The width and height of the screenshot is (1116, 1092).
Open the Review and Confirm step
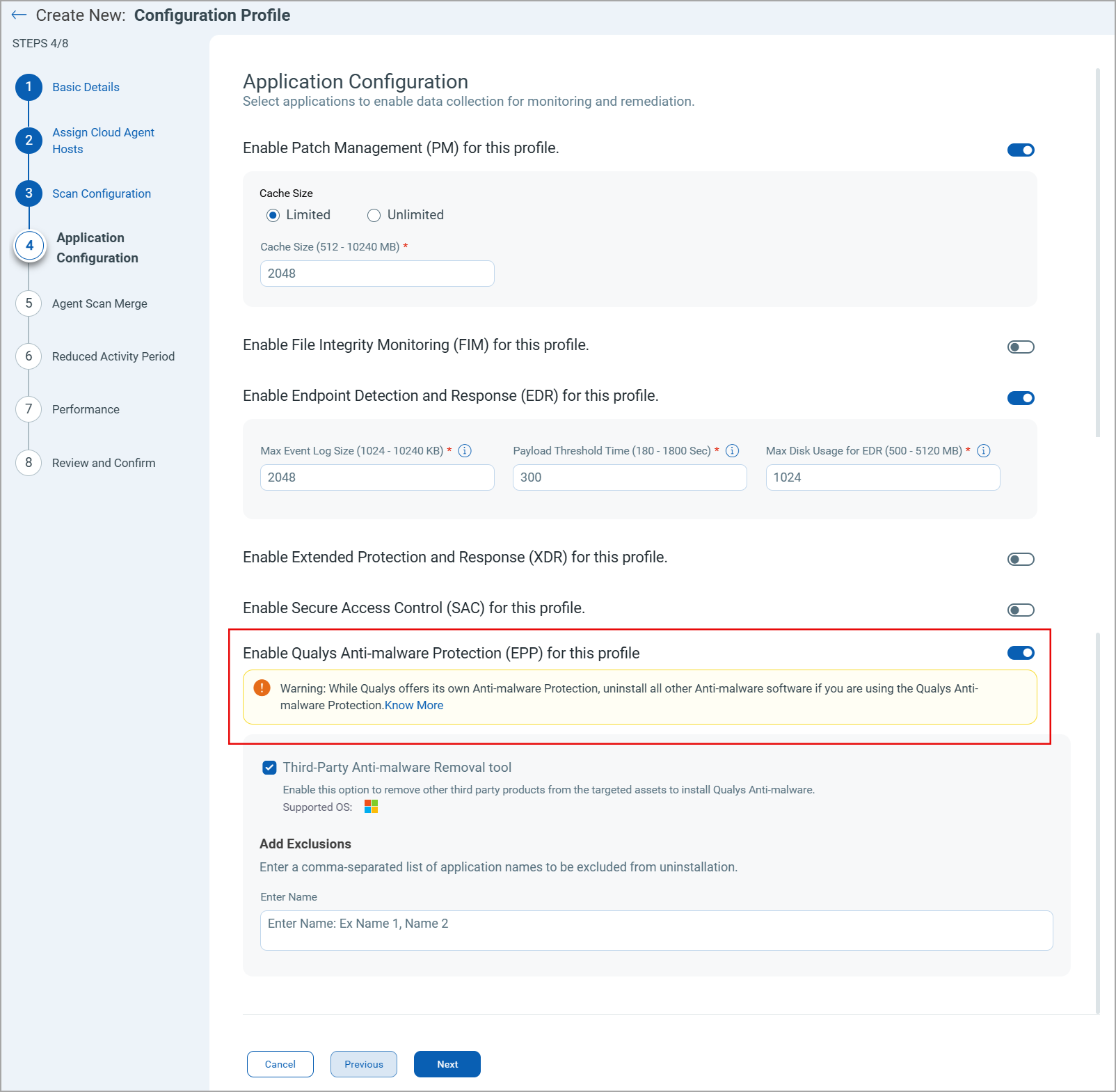tap(104, 463)
